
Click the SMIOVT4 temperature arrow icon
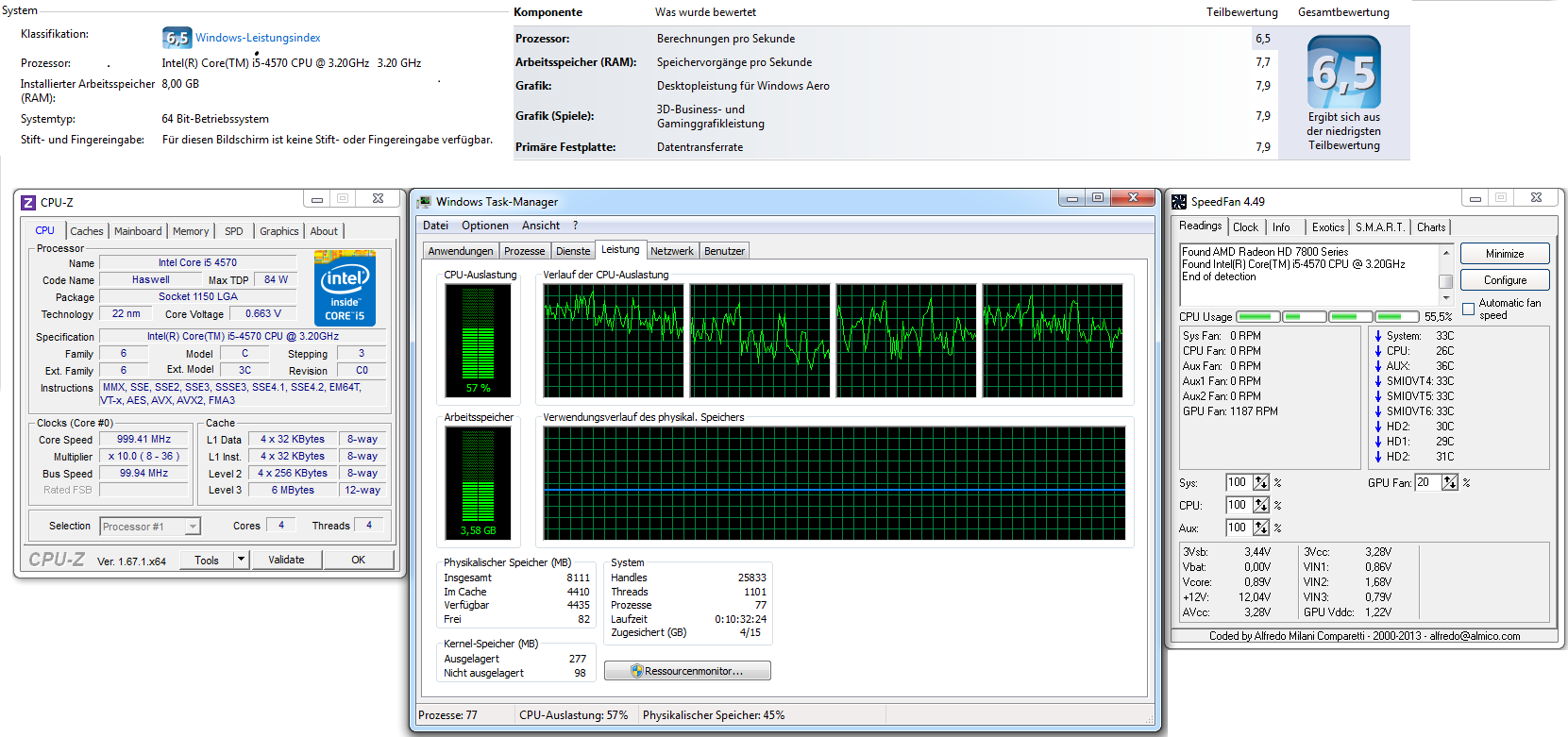tap(1378, 381)
